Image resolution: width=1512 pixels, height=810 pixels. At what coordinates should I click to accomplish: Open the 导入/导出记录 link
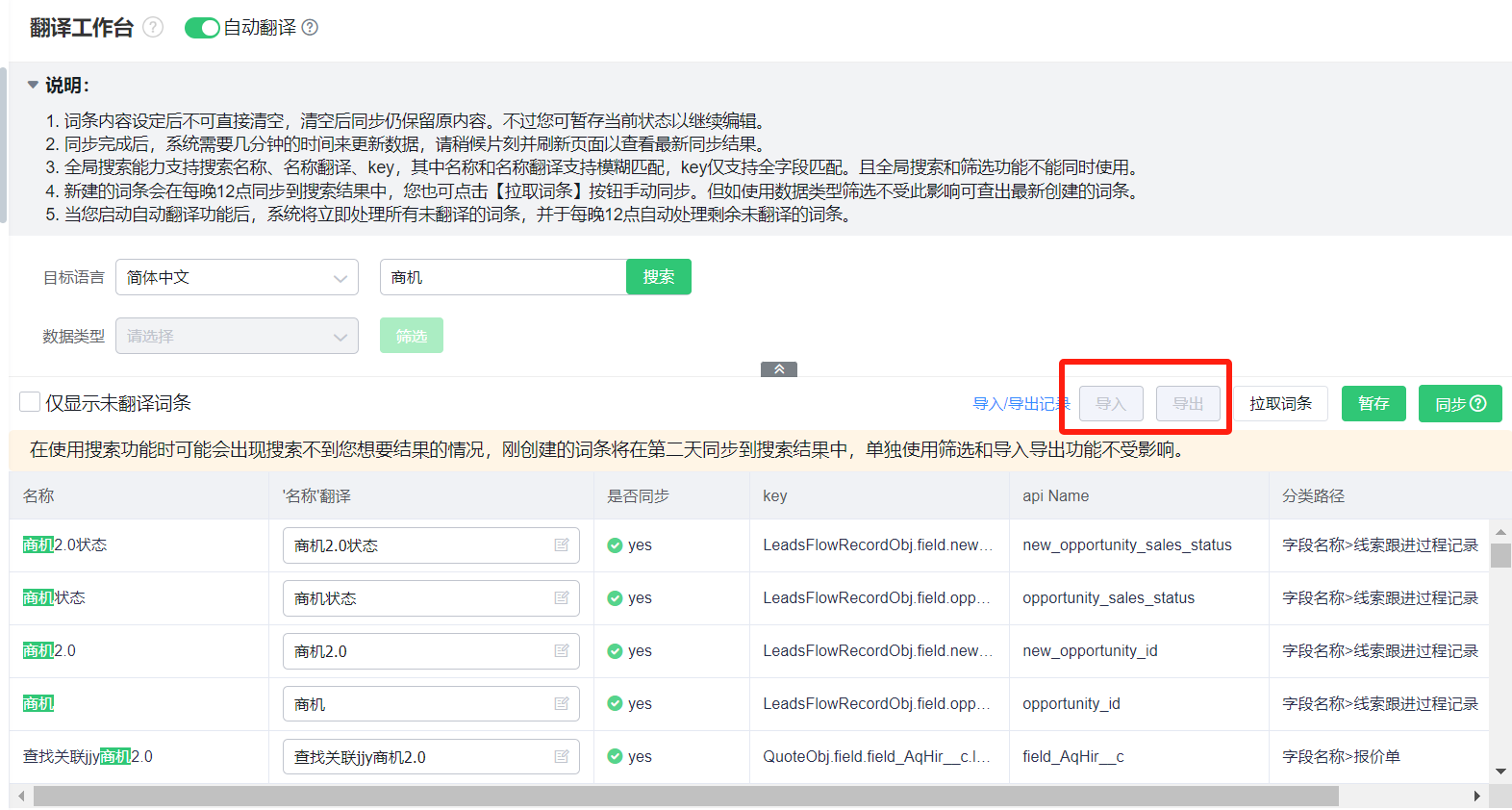click(x=1021, y=404)
